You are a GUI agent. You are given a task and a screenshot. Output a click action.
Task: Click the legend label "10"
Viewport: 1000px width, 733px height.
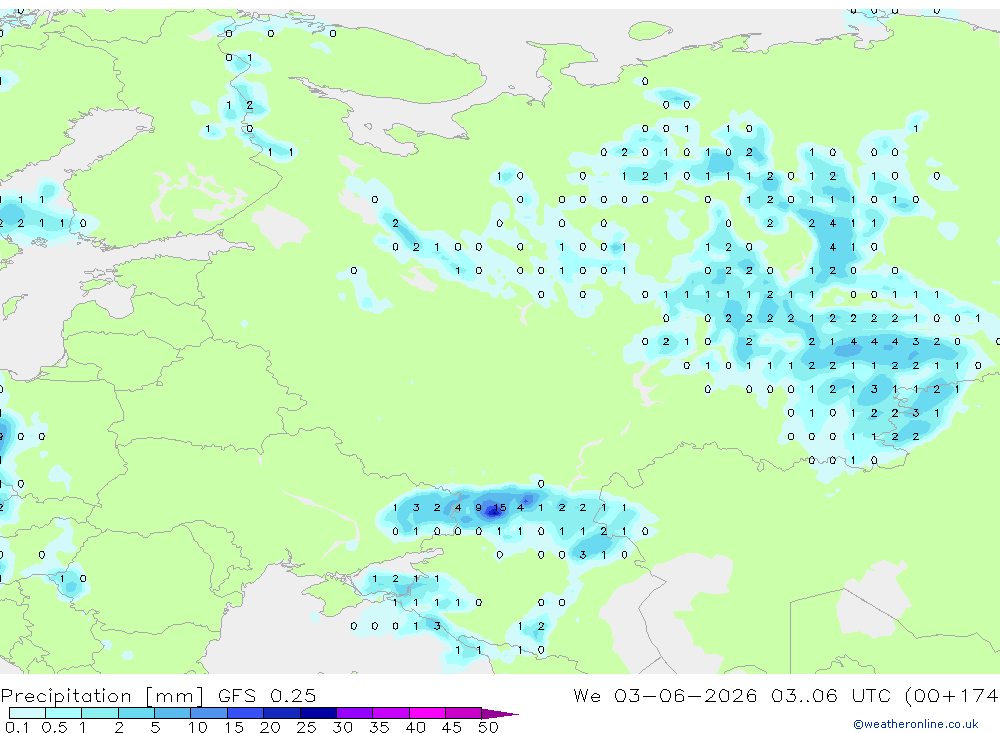[197, 727]
